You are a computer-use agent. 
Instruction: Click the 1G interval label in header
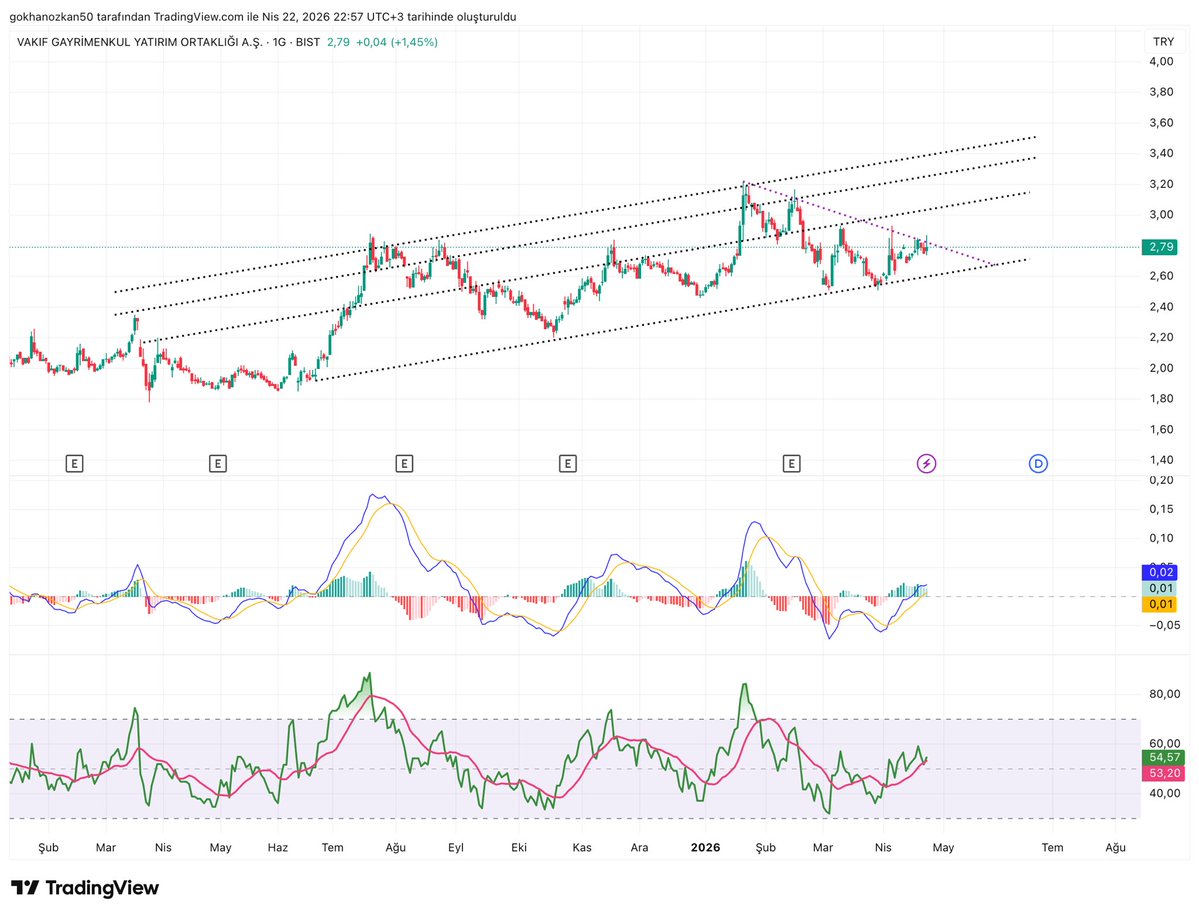(279, 42)
